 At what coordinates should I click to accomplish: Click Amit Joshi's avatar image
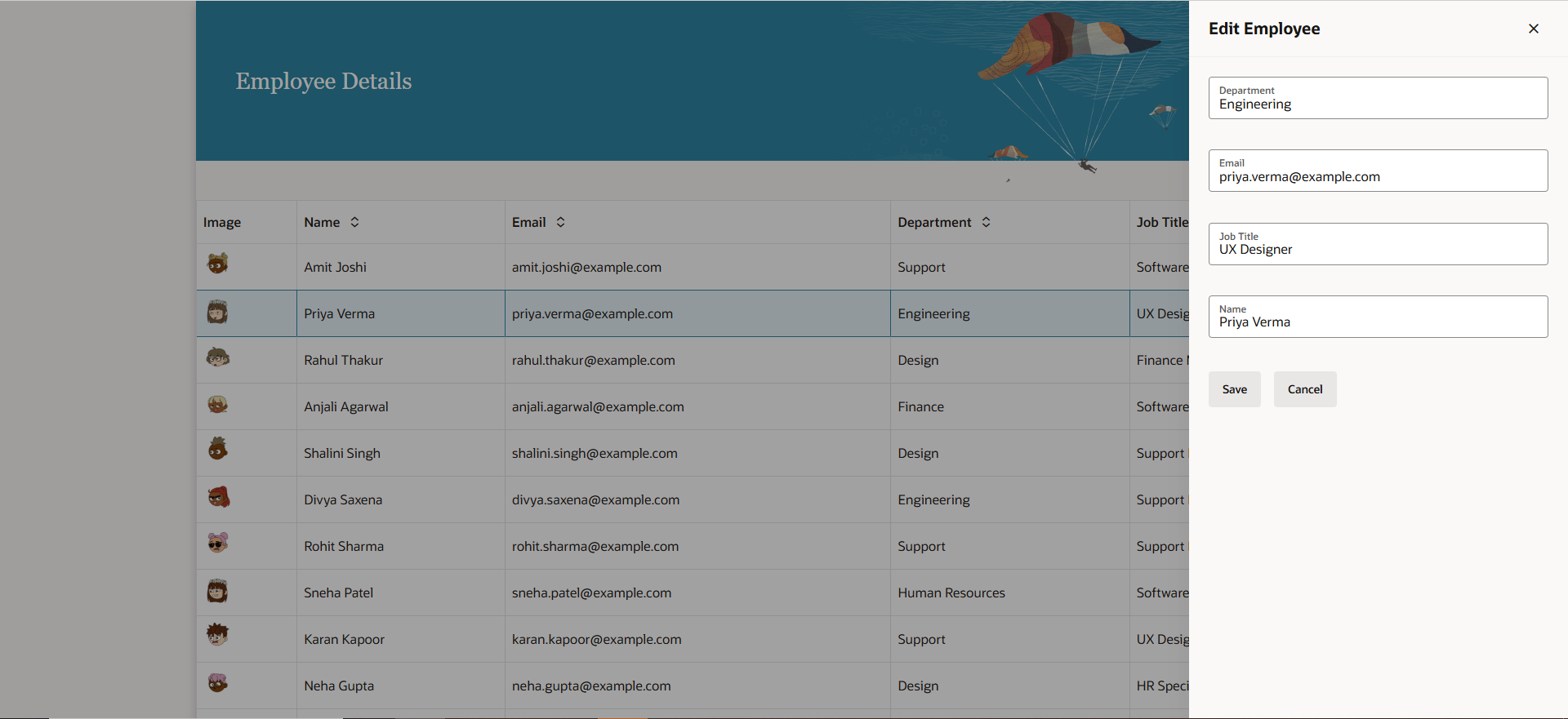(x=217, y=264)
